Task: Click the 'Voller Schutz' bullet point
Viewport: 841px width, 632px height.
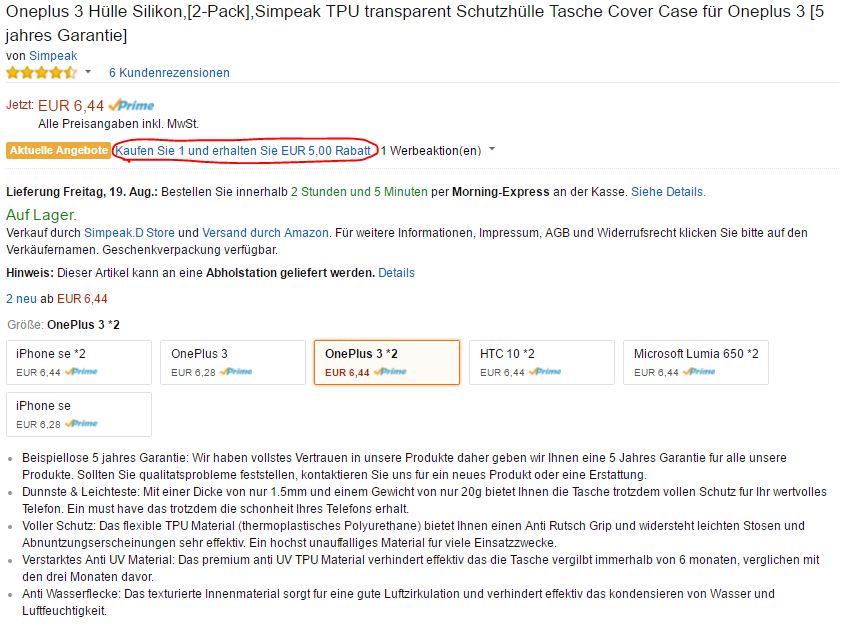Action: pos(413,534)
